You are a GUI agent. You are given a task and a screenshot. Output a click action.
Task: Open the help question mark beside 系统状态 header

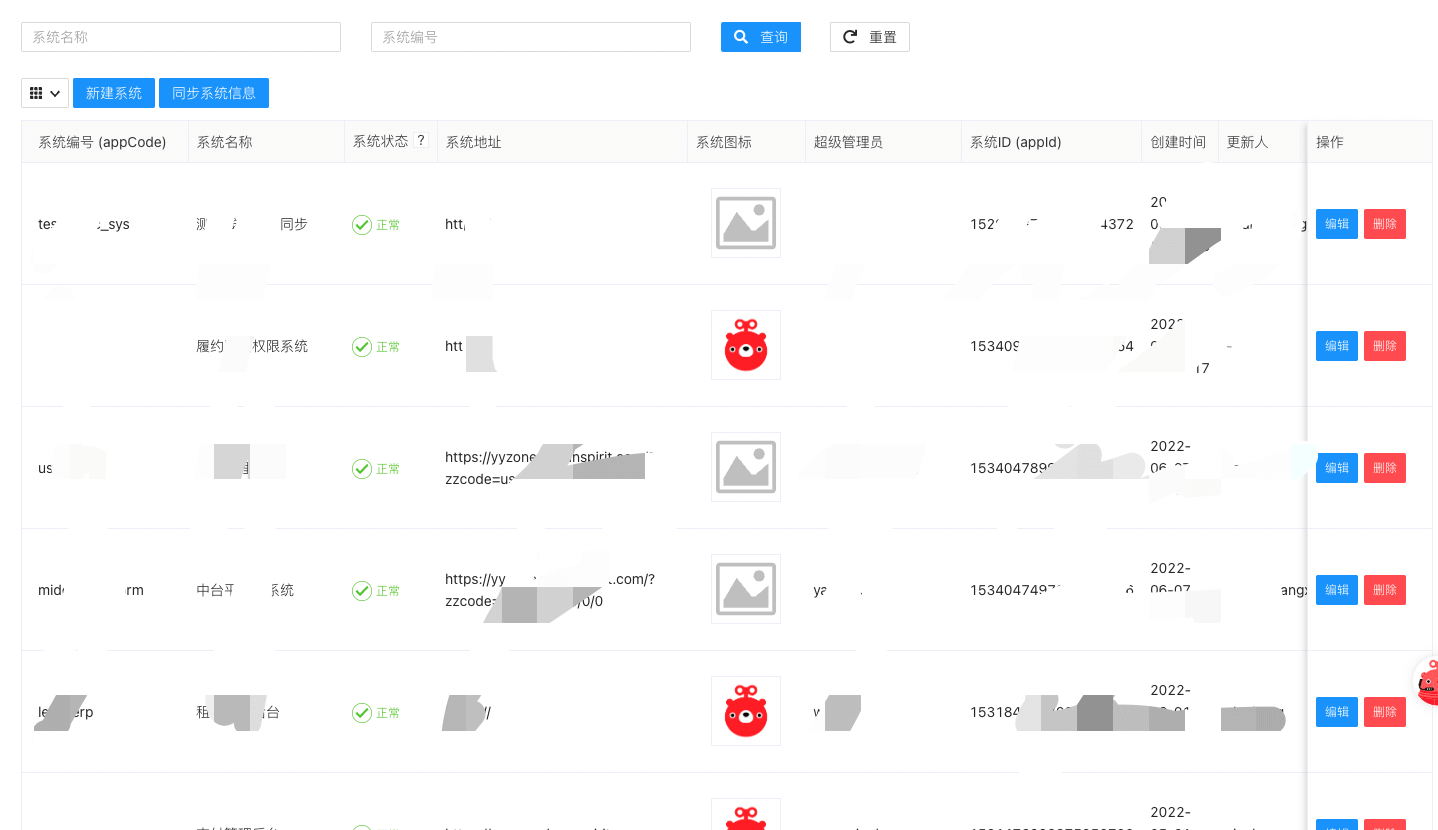pos(421,141)
